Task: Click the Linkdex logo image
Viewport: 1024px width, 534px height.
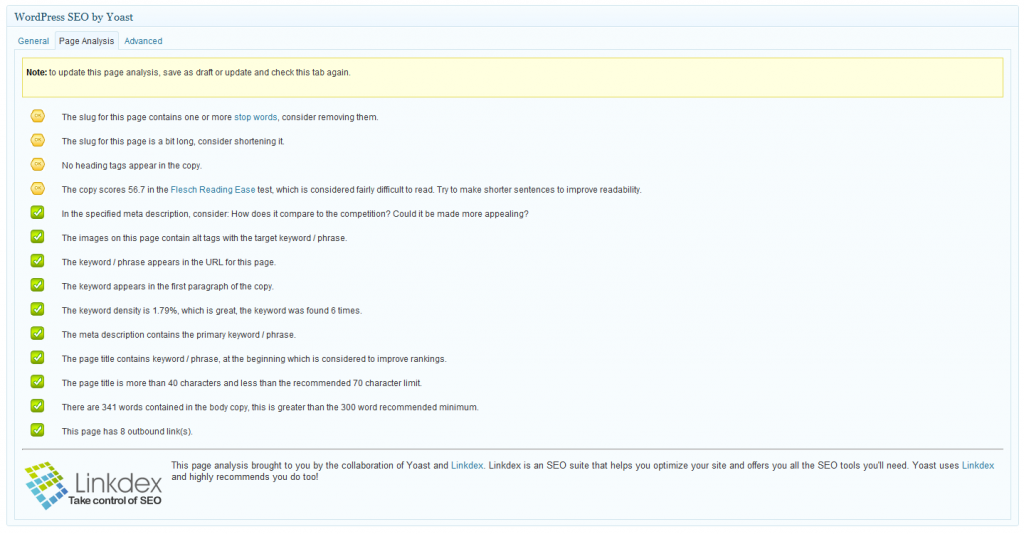Action: pyautogui.click(x=93, y=484)
